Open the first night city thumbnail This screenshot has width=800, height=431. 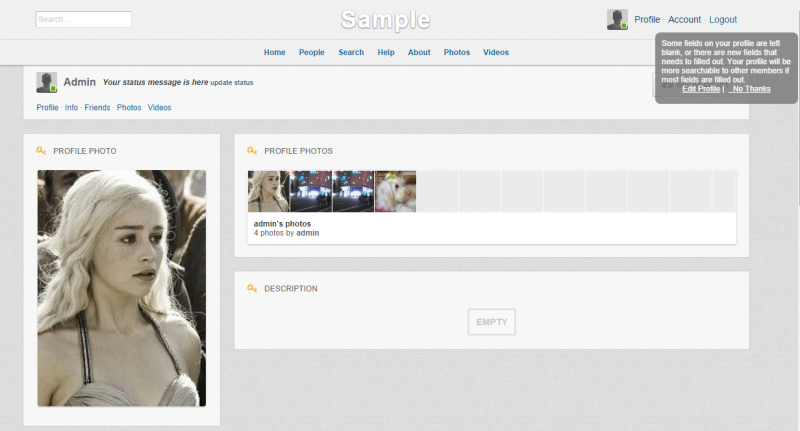click(311, 191)
